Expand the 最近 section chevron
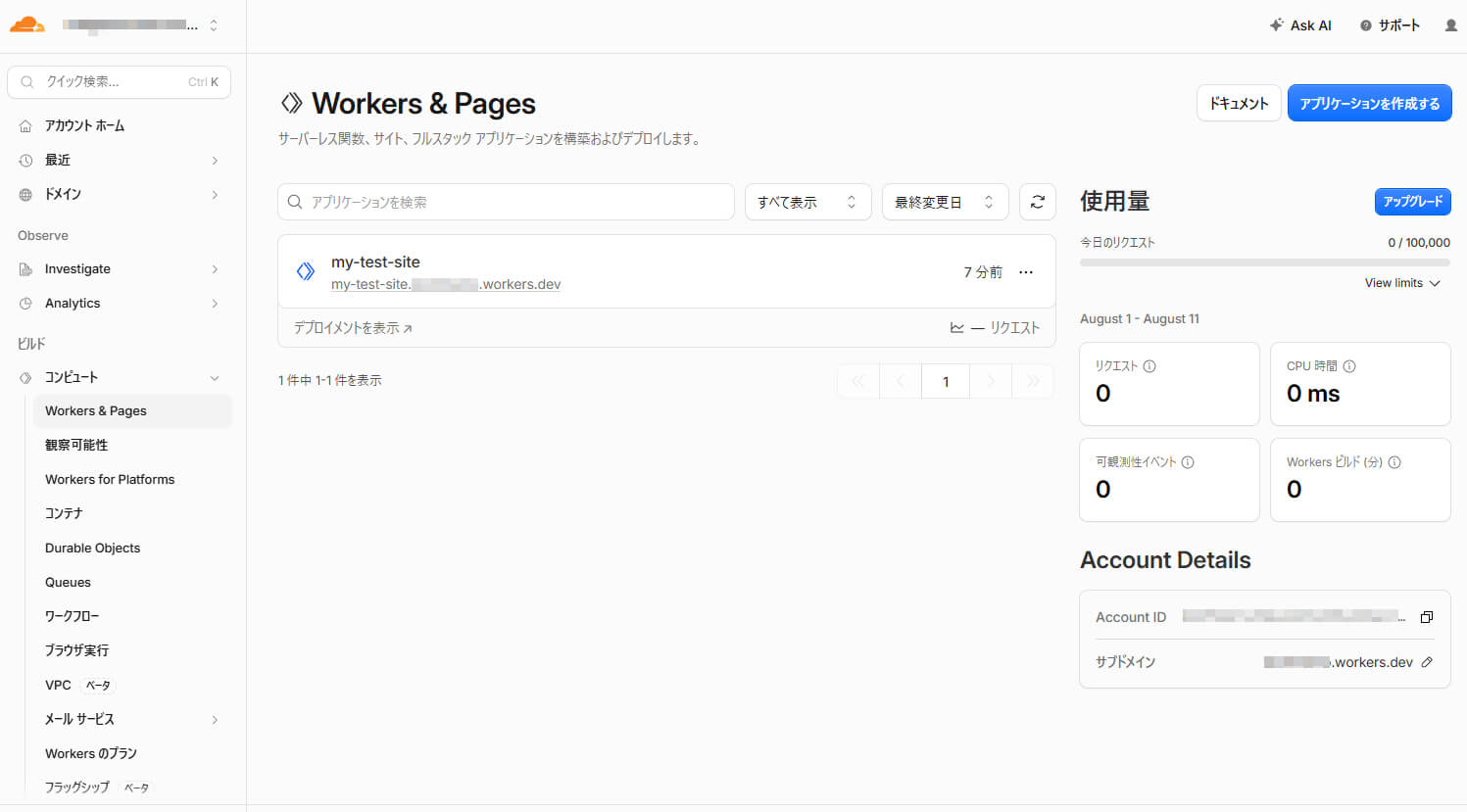1467x812 pixels. [215, 161]
